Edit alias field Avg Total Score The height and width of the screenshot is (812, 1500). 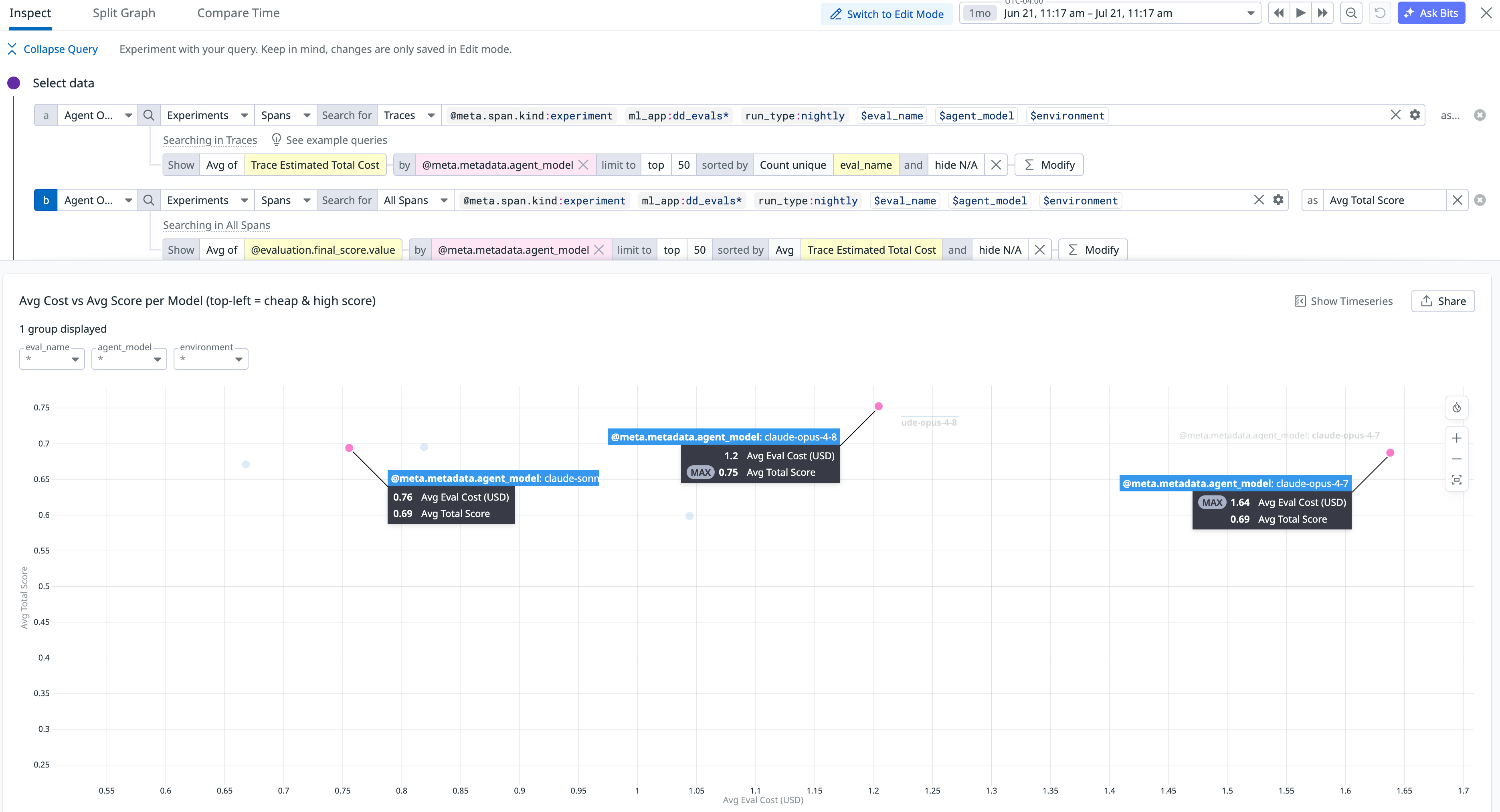[x=1384, y=200]
